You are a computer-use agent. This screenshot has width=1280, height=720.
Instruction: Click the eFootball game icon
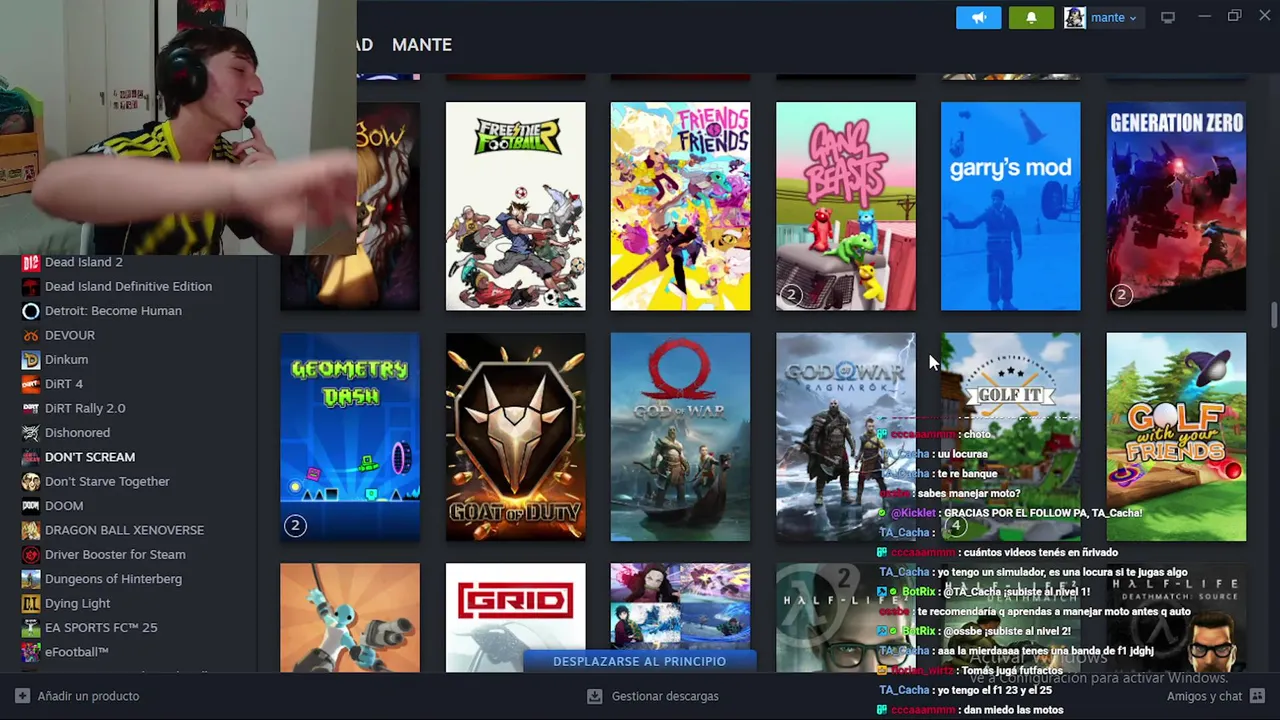pos(31,652)
